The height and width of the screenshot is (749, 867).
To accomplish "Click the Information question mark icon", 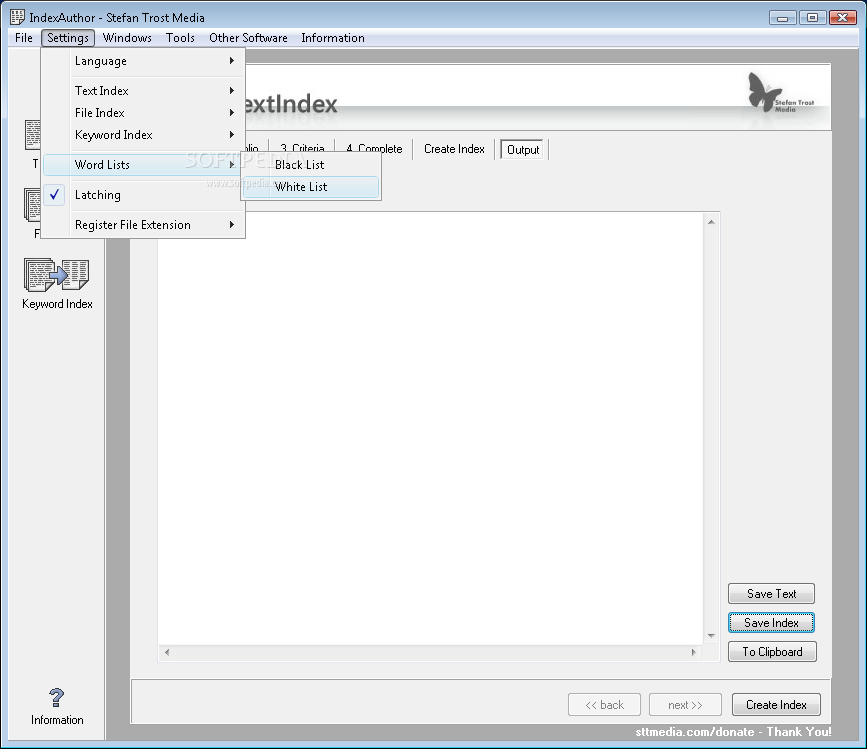I will click(x=56, y=698).
